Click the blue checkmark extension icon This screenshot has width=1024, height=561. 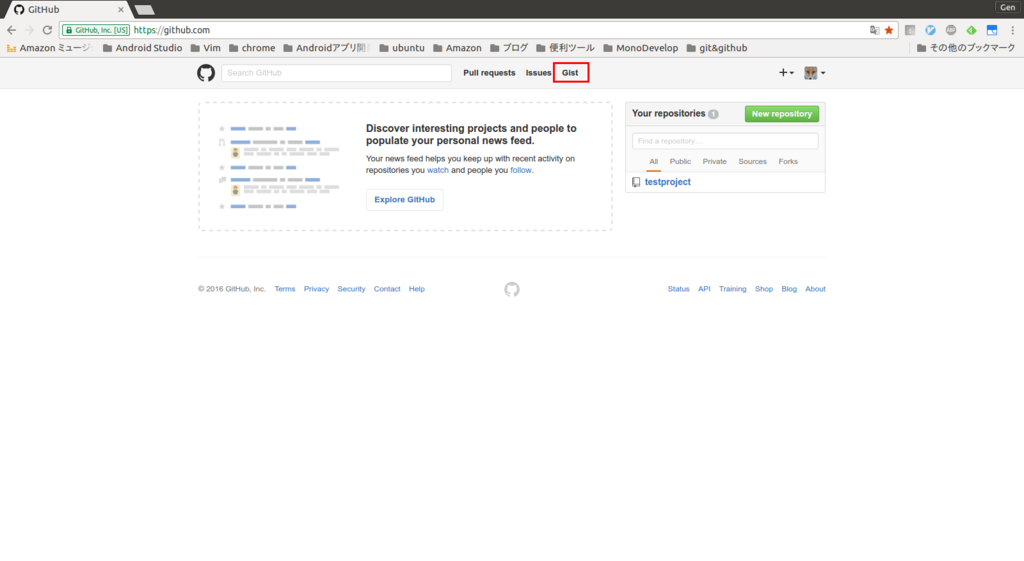tap(930, 30)
